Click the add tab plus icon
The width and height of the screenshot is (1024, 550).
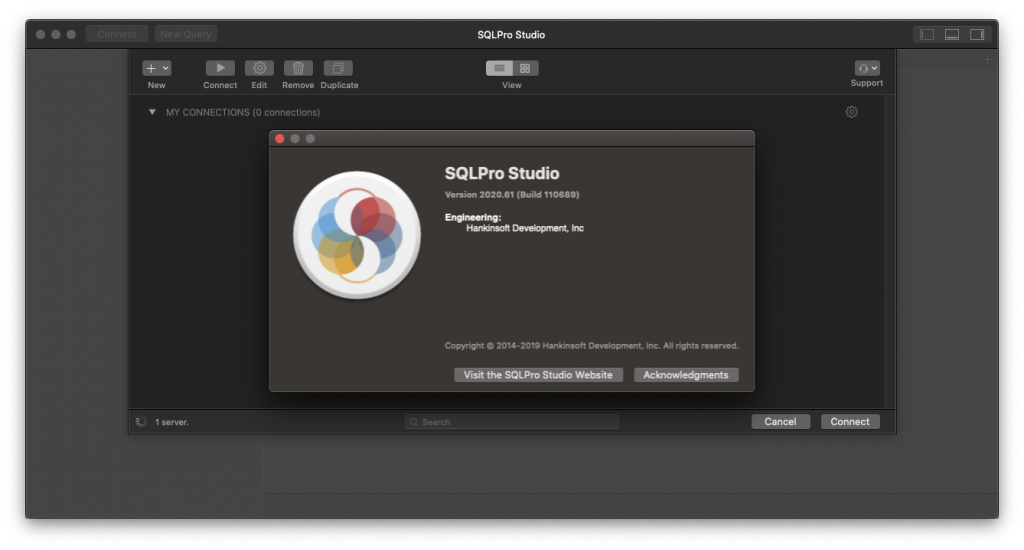987,59
